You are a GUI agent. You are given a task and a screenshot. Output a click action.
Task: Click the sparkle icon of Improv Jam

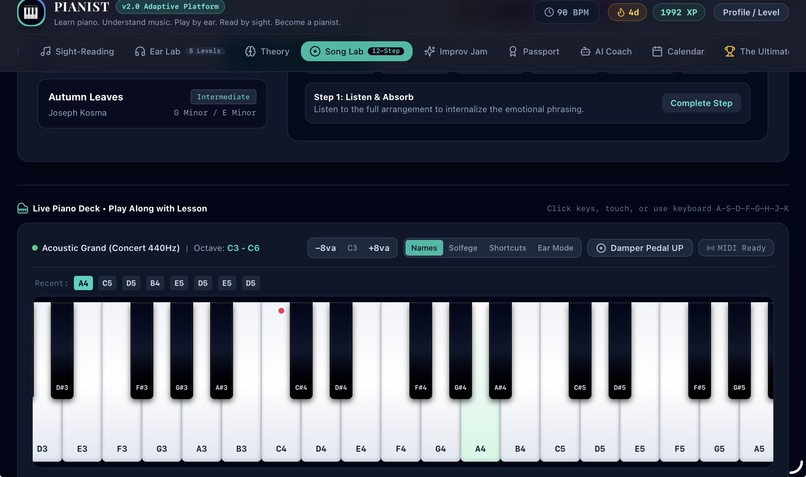pyautogui.click(x=429, y=51)
